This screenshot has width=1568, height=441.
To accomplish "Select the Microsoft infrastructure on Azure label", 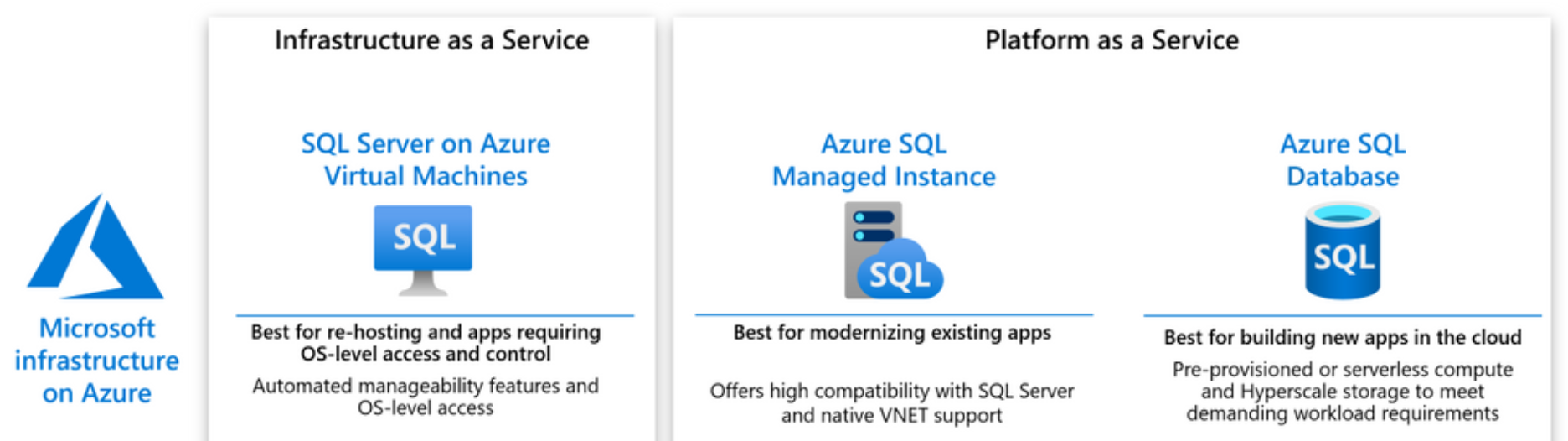I will click(x=97, y=360).
